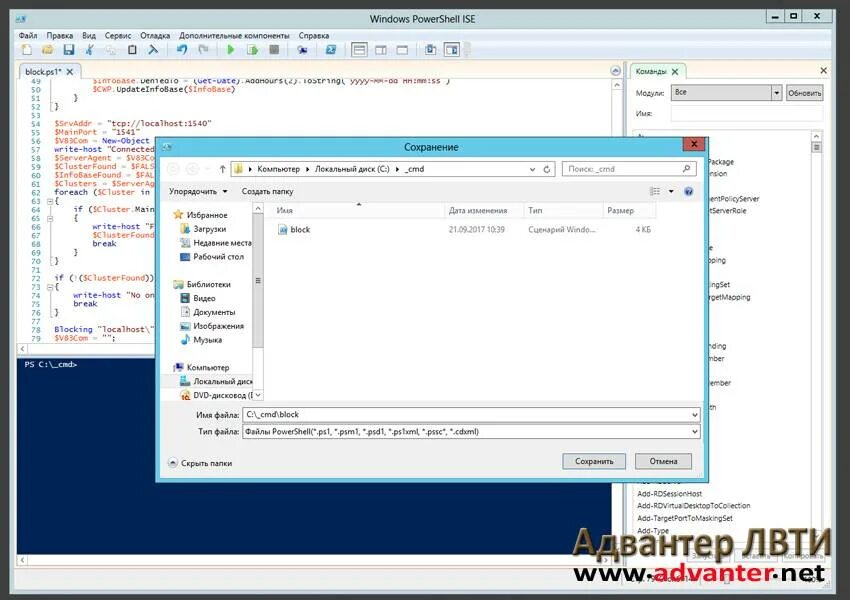Viewport: 850px width, 600px height.
Task: Click the Save floppy disk icon
Action: [68, 50]
